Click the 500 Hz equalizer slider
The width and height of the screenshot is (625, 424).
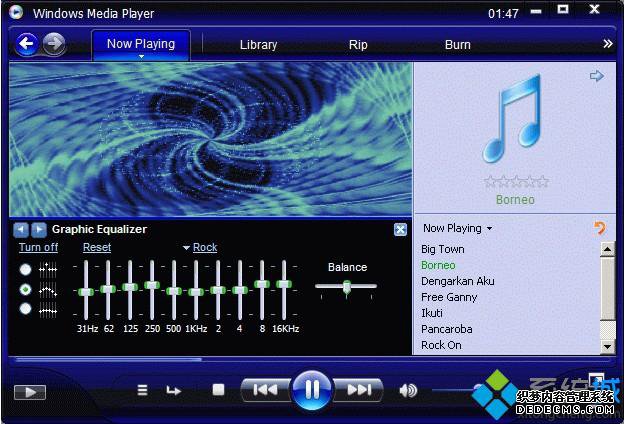tap(174, 291)
